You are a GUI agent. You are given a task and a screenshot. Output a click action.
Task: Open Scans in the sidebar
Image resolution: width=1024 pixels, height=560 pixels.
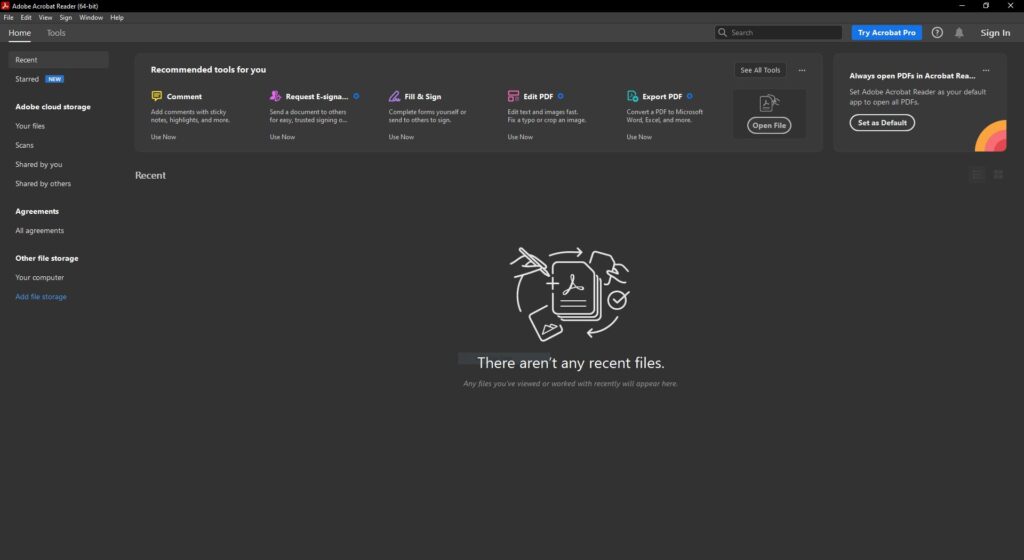(24, 145)
